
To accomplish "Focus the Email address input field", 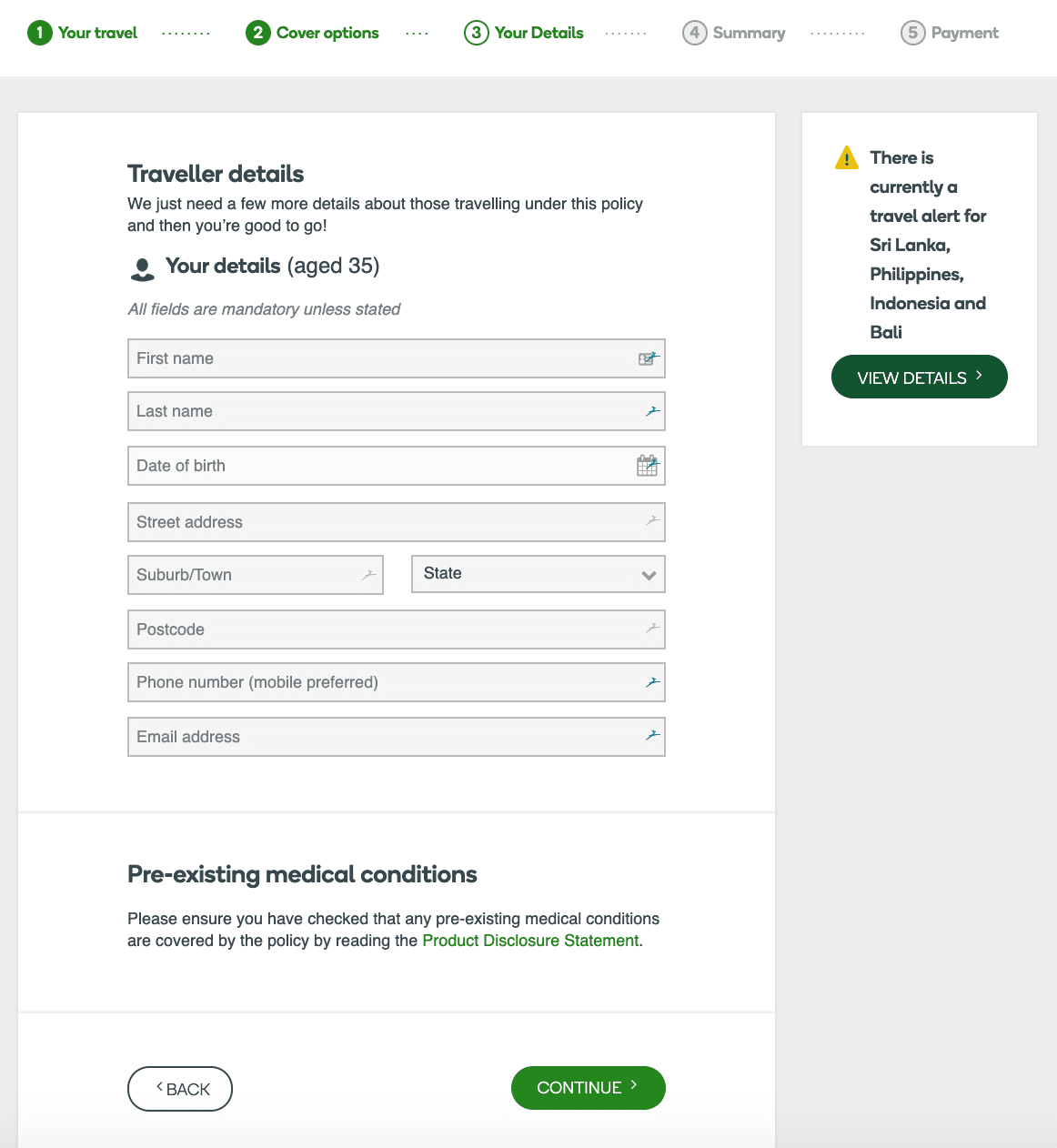I will coord(382,737).
